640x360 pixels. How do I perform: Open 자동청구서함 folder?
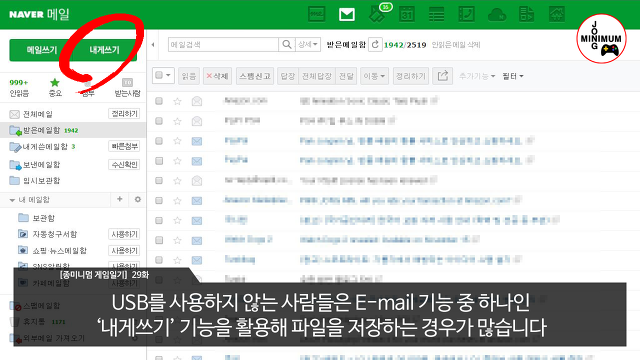(x=54, y=234)
